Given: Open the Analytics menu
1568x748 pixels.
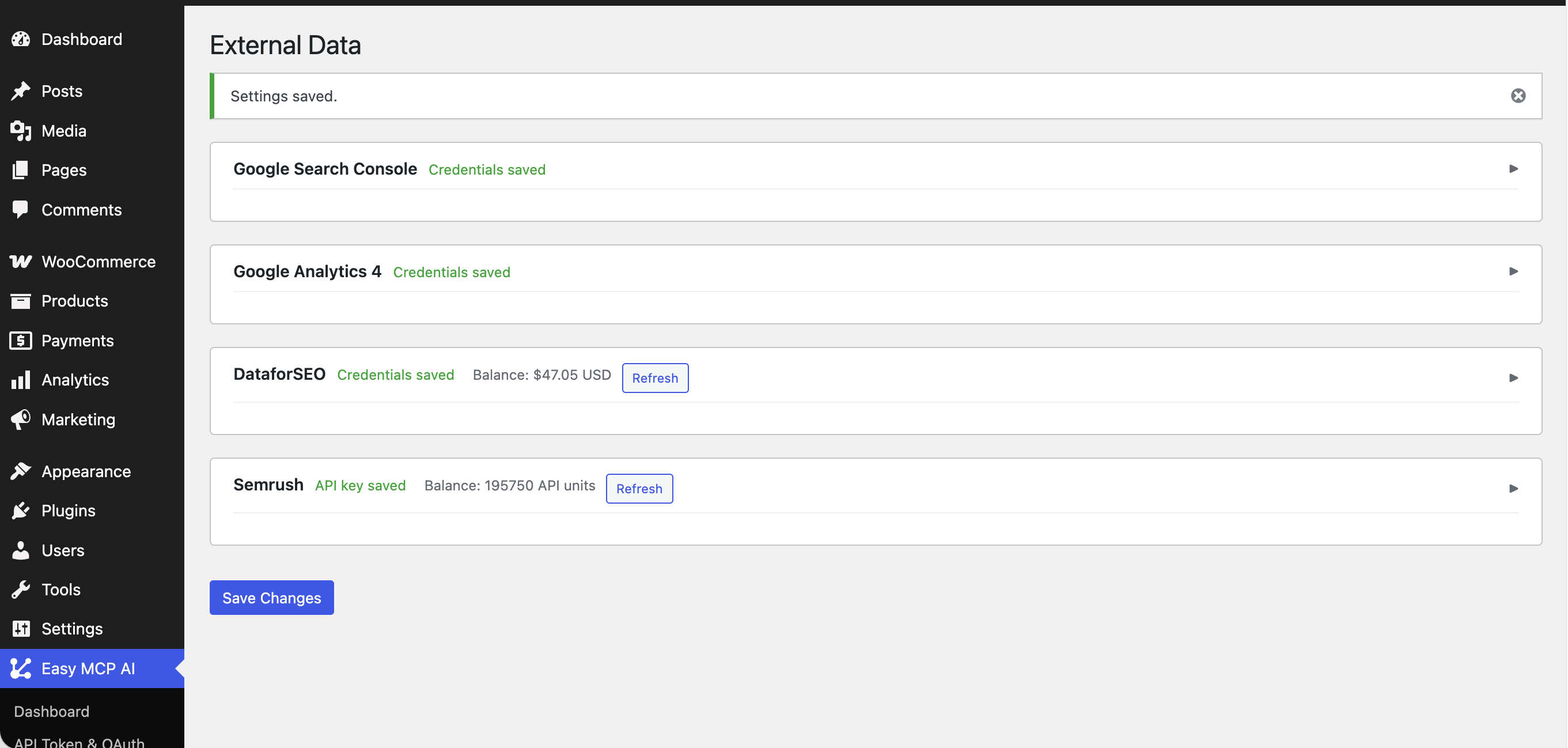Looking at the screenshot, I should pyautogui.click(x=92, y=380).
